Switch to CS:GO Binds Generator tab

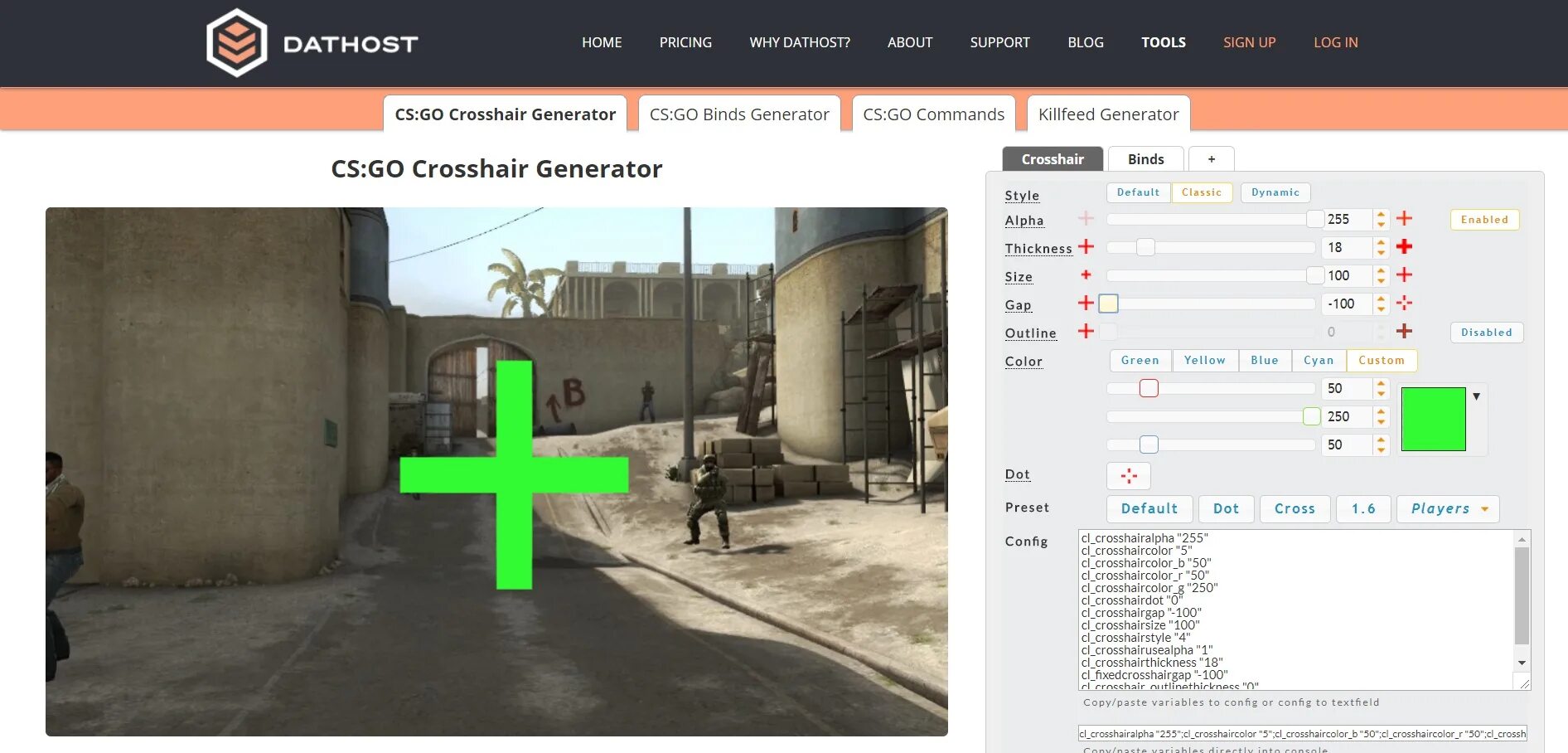pos(739,114)
